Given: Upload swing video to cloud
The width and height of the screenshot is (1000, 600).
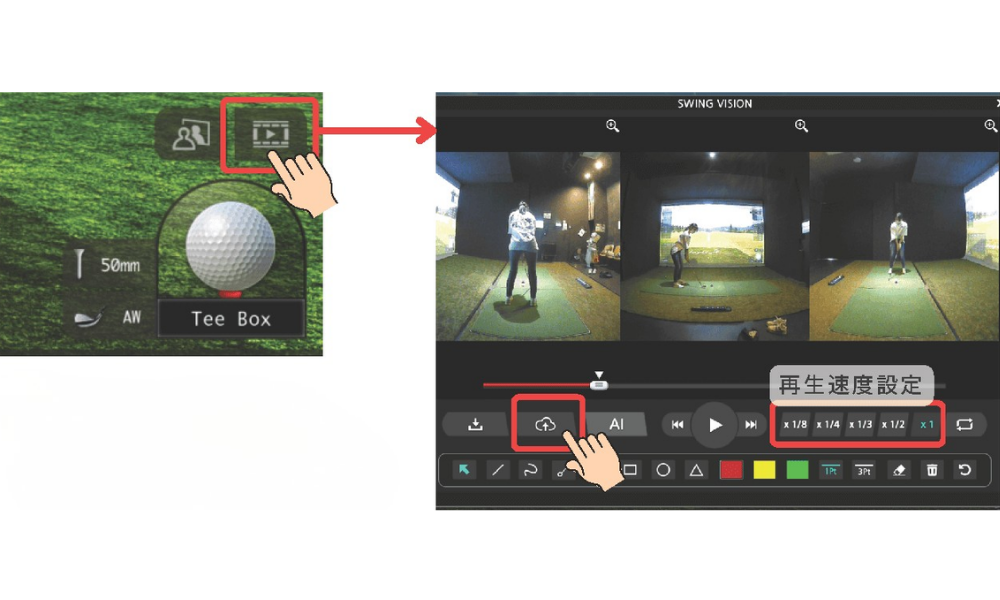Looking at the screenshot, I should 545,425.
